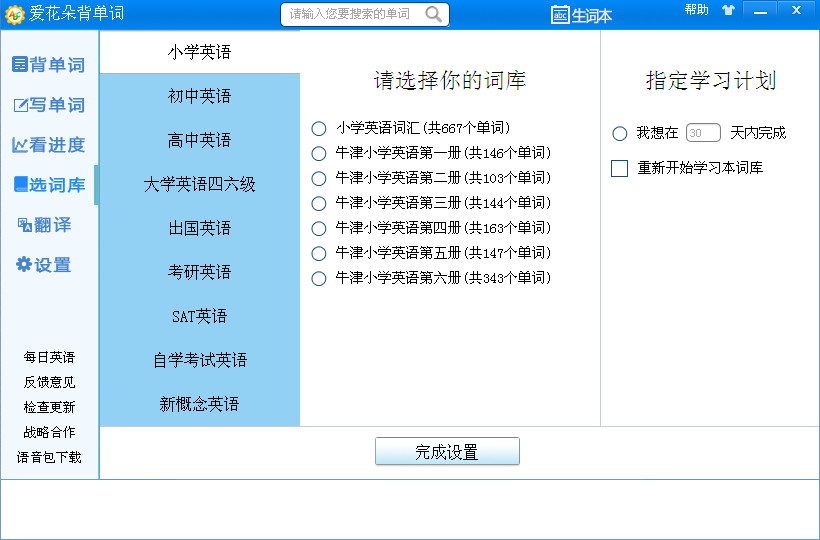The width and height of the screenshot is (820, 540).
Task: Choose 牛津小学英语第六册 radio button
Action: point(318,278)
